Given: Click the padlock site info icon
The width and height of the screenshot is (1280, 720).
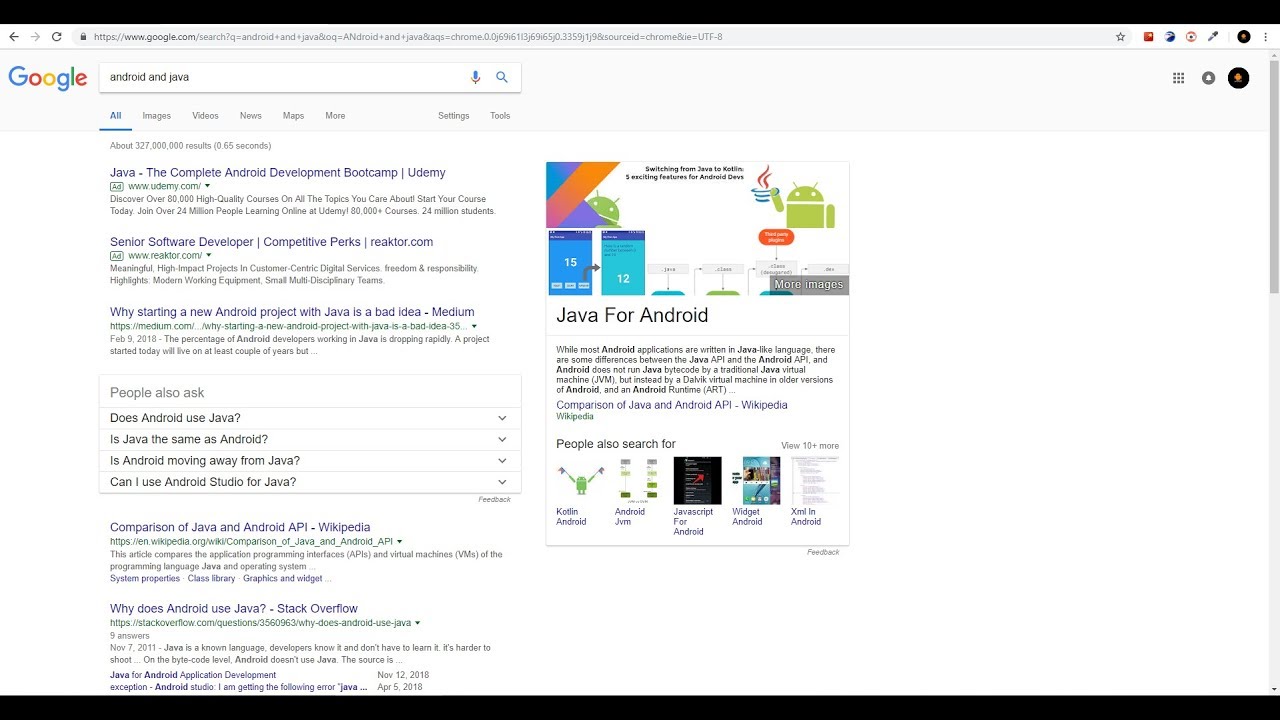Looking at the screenshot, I should click(84, 37).
